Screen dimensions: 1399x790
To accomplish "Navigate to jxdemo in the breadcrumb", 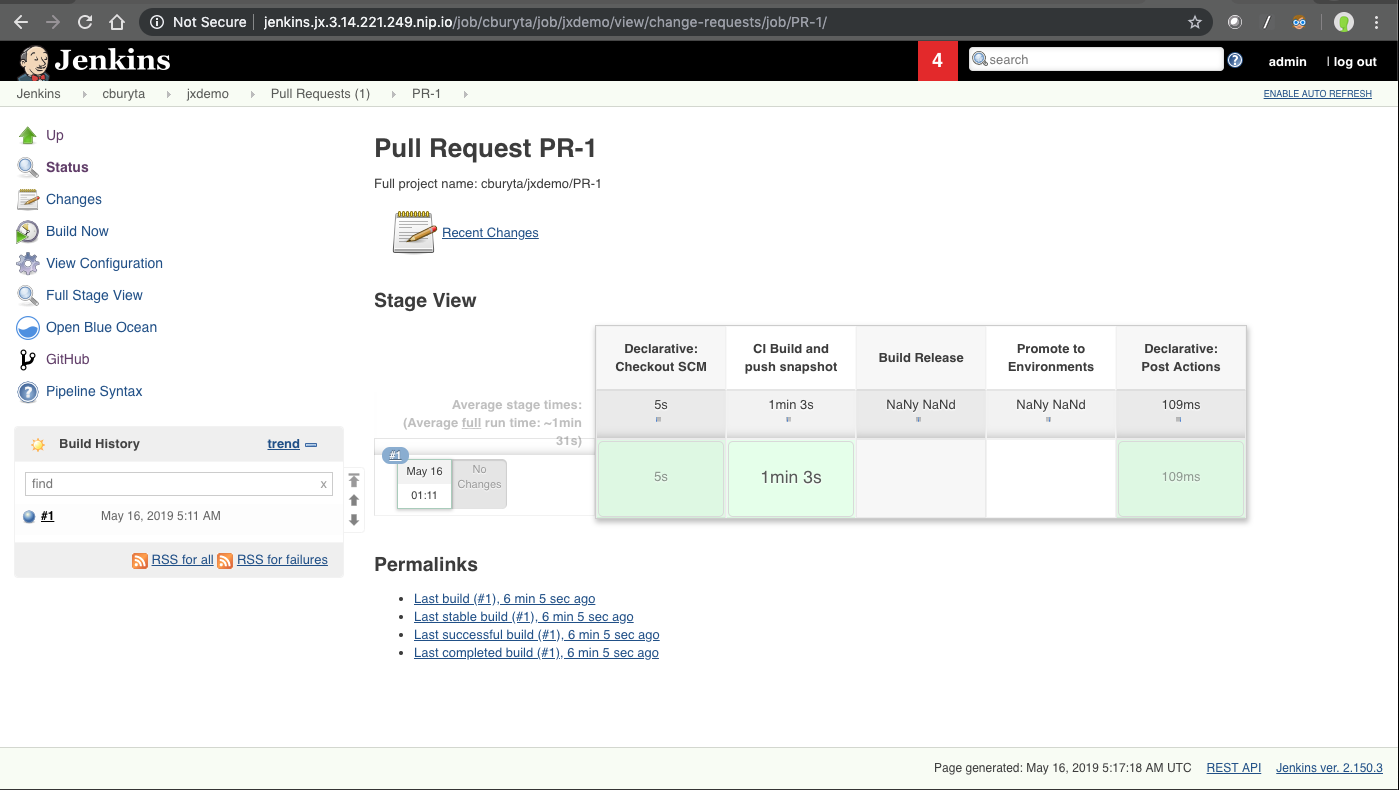I will point(207,93).
